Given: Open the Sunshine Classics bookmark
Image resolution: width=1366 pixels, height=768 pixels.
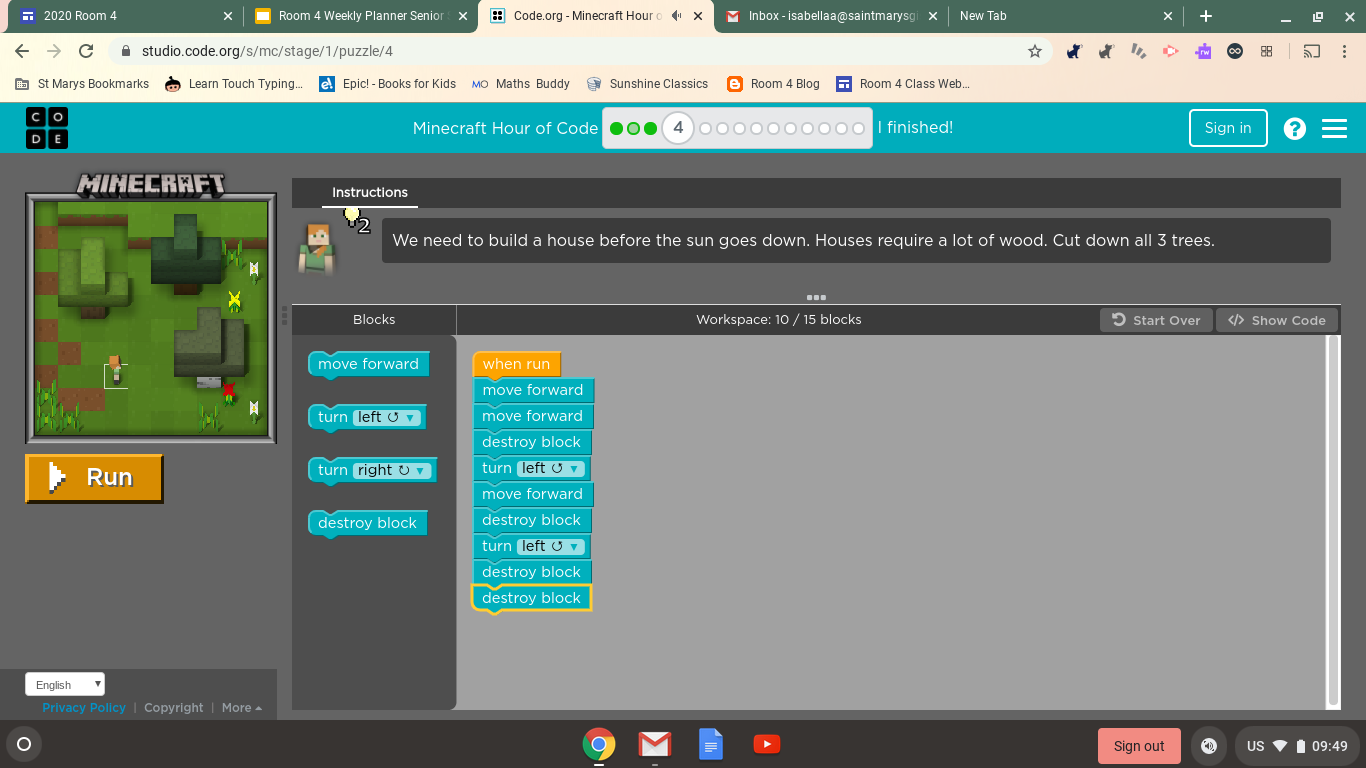Looking at the screenshot, I should pos(647,84).
